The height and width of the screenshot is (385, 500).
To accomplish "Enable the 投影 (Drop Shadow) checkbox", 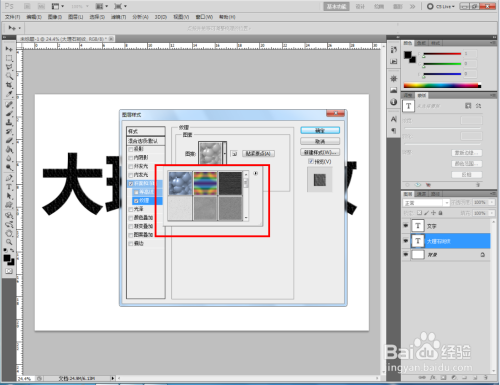I will (x=131, y=149).
